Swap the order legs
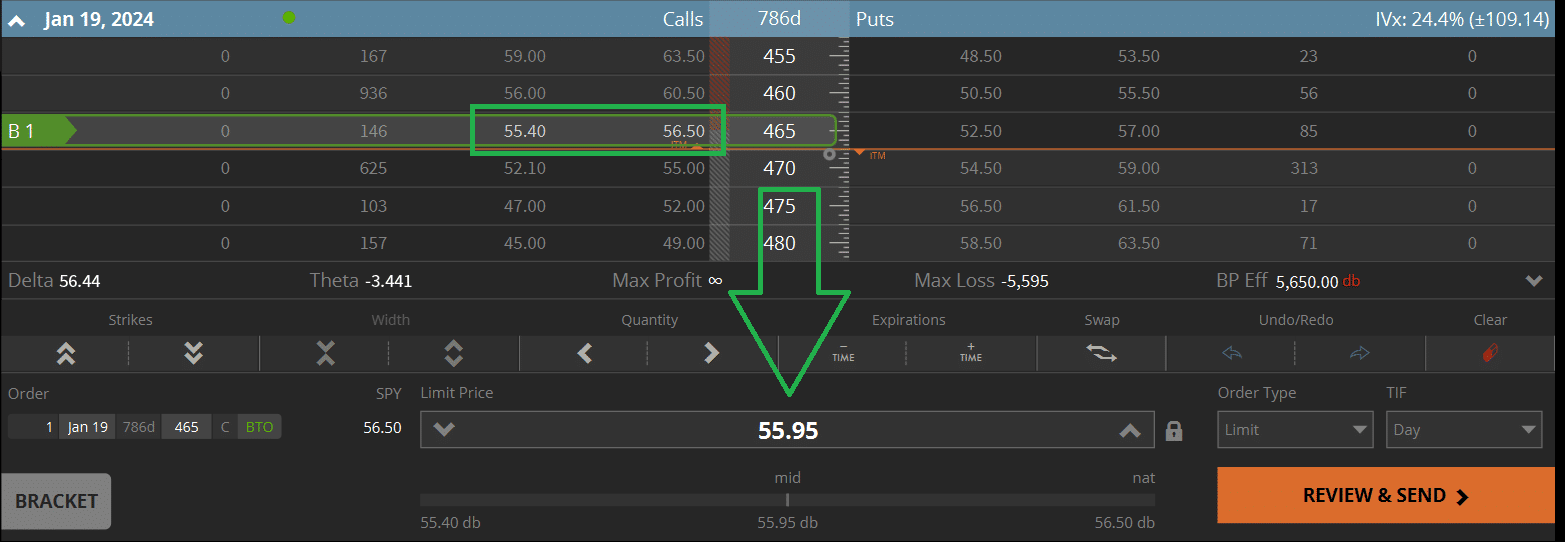The height and width of the screenshot is (544, 1565). [x=1101, y=353]
